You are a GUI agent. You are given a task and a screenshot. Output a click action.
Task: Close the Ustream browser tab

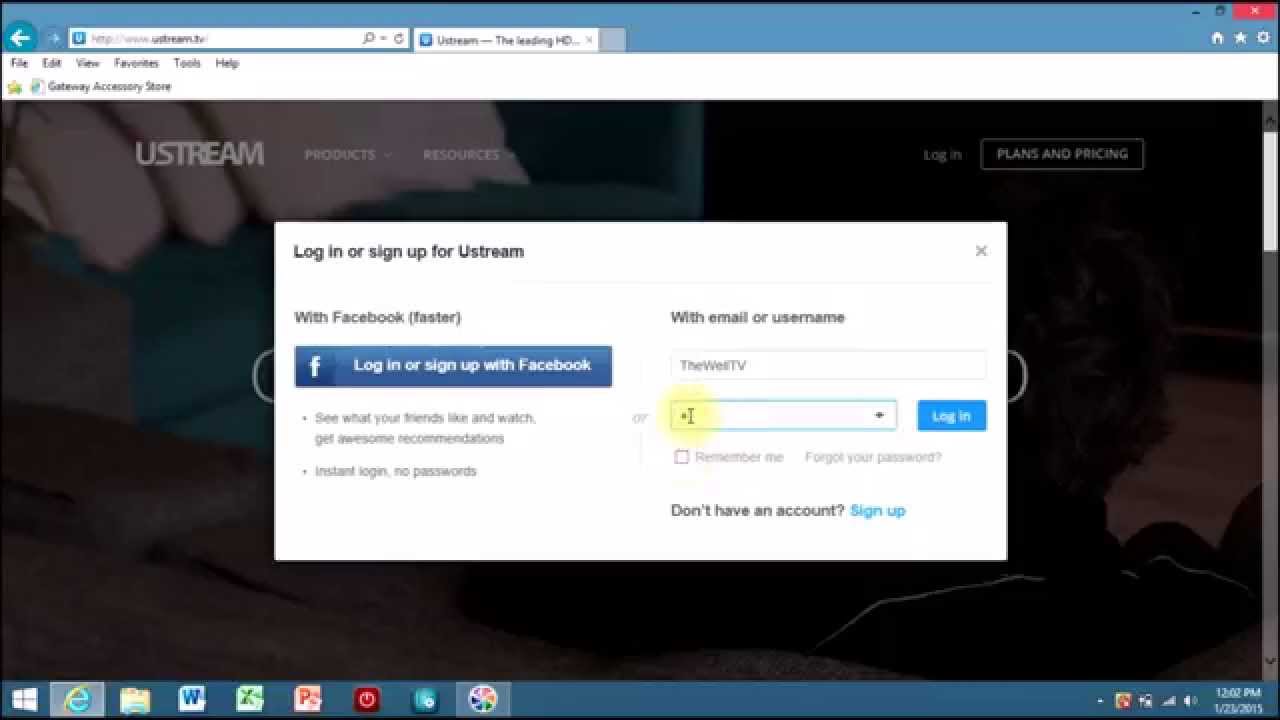[589, 40]
